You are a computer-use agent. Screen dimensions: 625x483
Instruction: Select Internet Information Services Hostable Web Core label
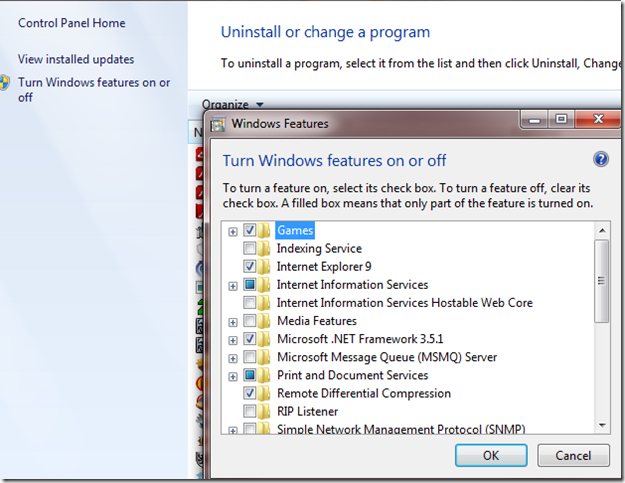pyautogui.click(x=405, y=303)
